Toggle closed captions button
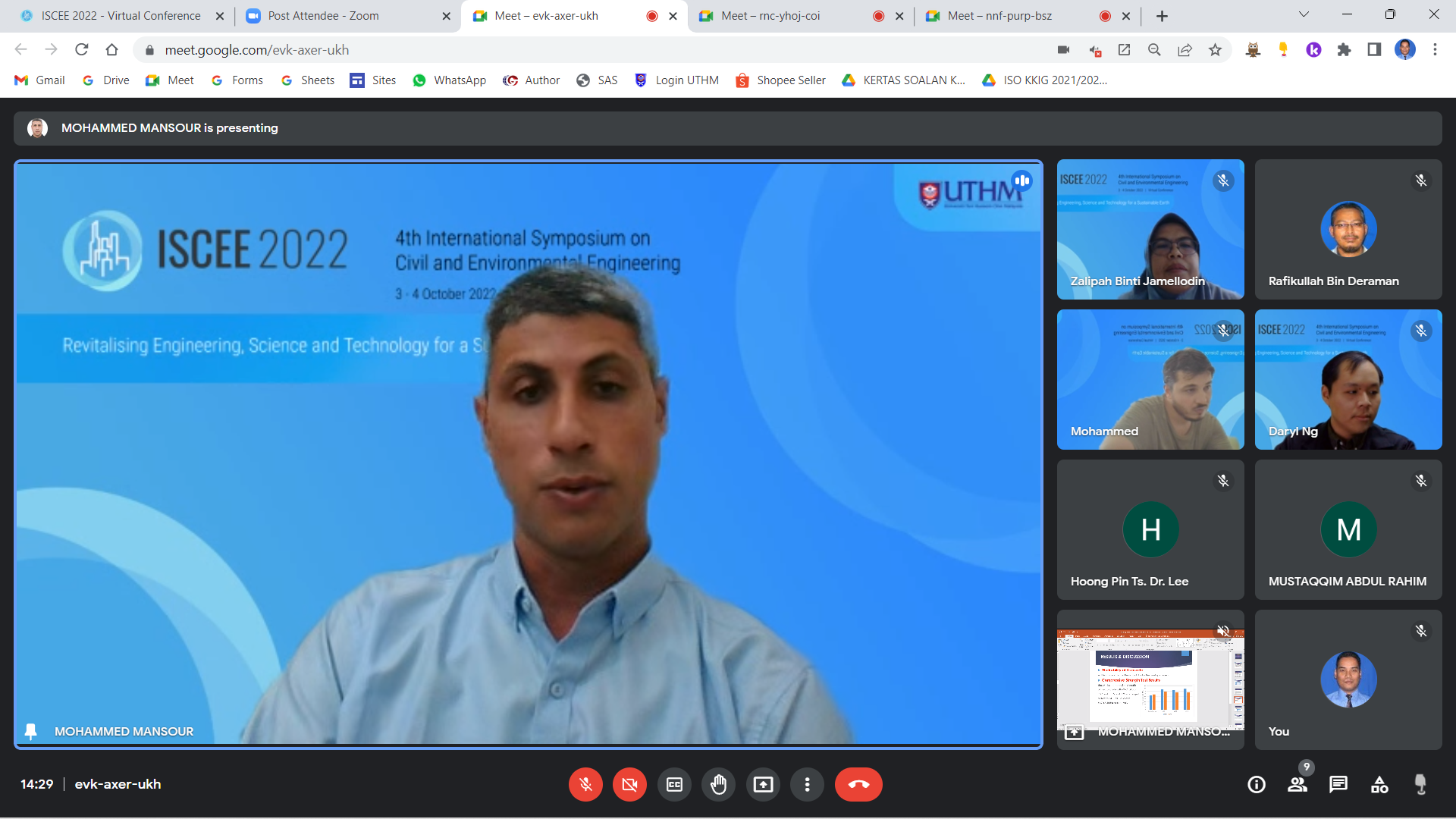Image resolution: width=1456 pixels, height=819 pixels. click(674, 784)
